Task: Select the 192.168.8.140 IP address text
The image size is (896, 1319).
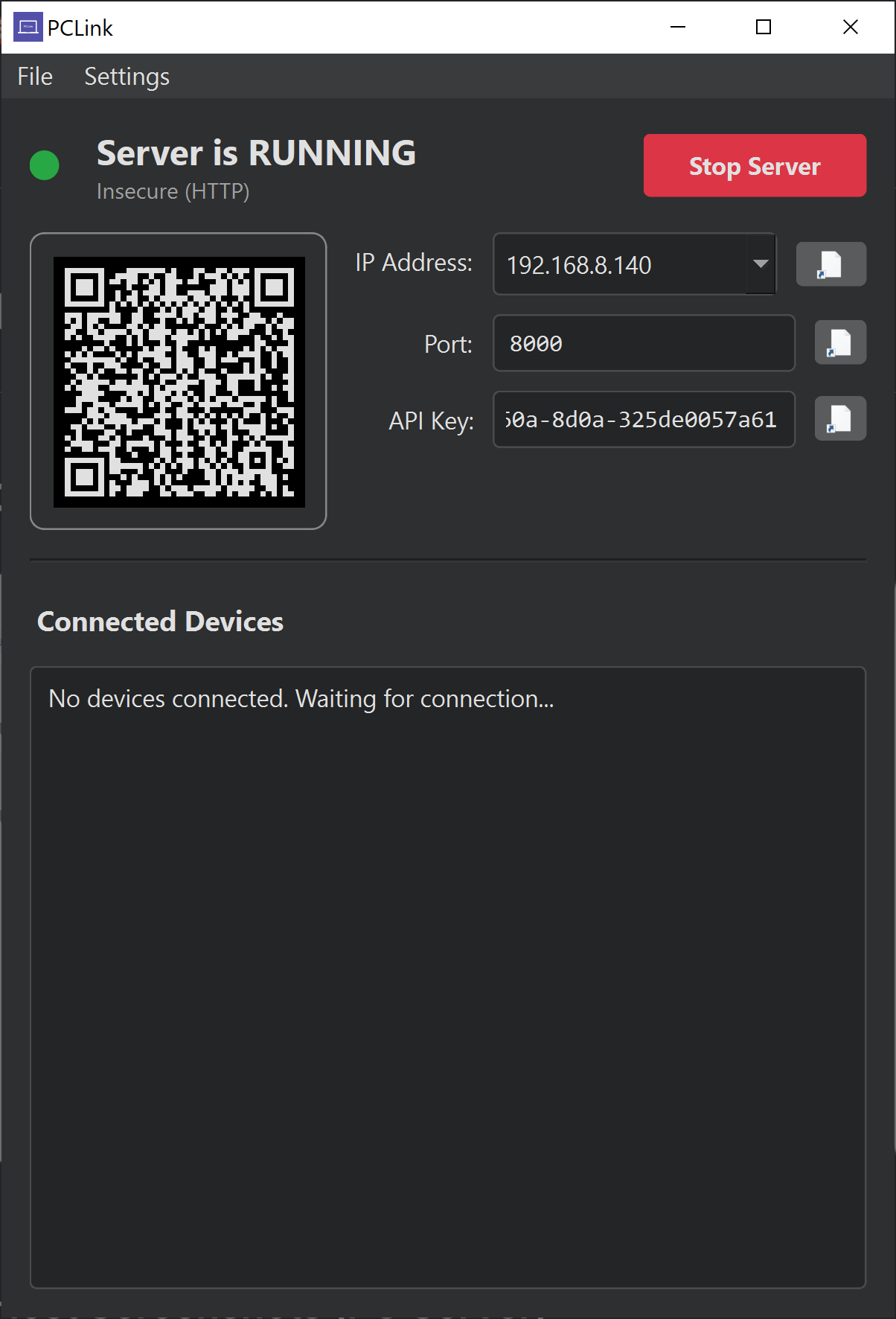Action: click(579, 266)
